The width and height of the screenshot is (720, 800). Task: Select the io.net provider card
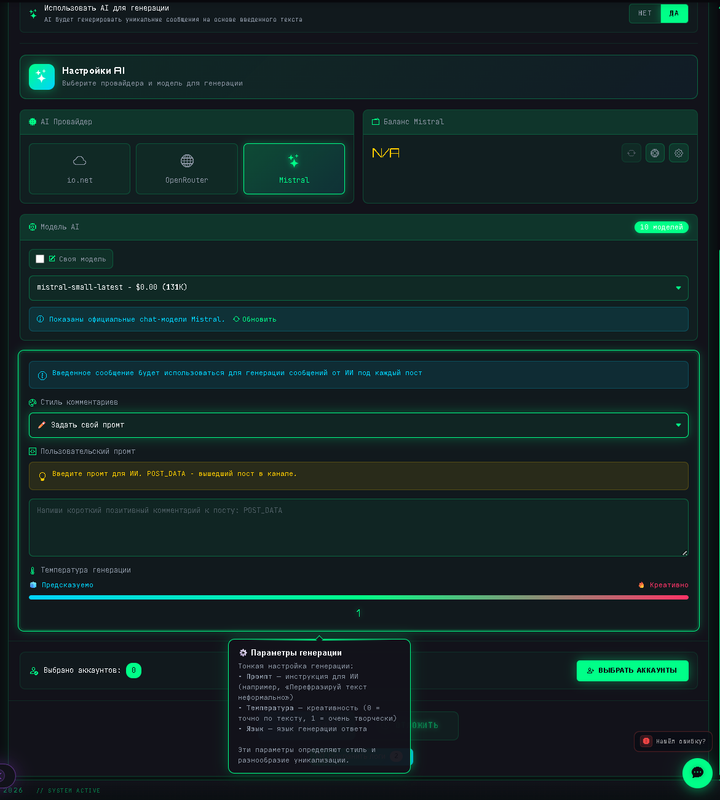[80, 169]
